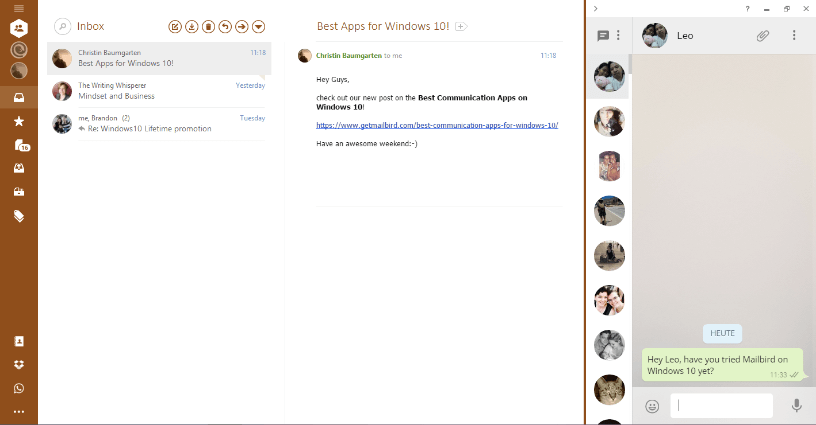Start a new WhatsApp chat
The height and width of the screenshot is (425, 816).
coord(603,35)
